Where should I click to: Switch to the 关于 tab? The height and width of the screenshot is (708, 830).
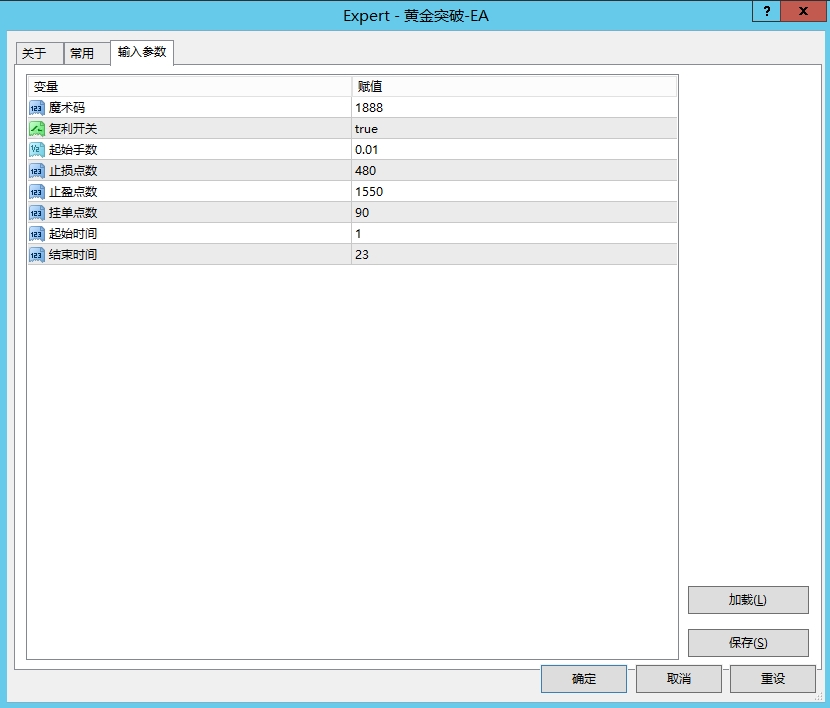(35, 54)
